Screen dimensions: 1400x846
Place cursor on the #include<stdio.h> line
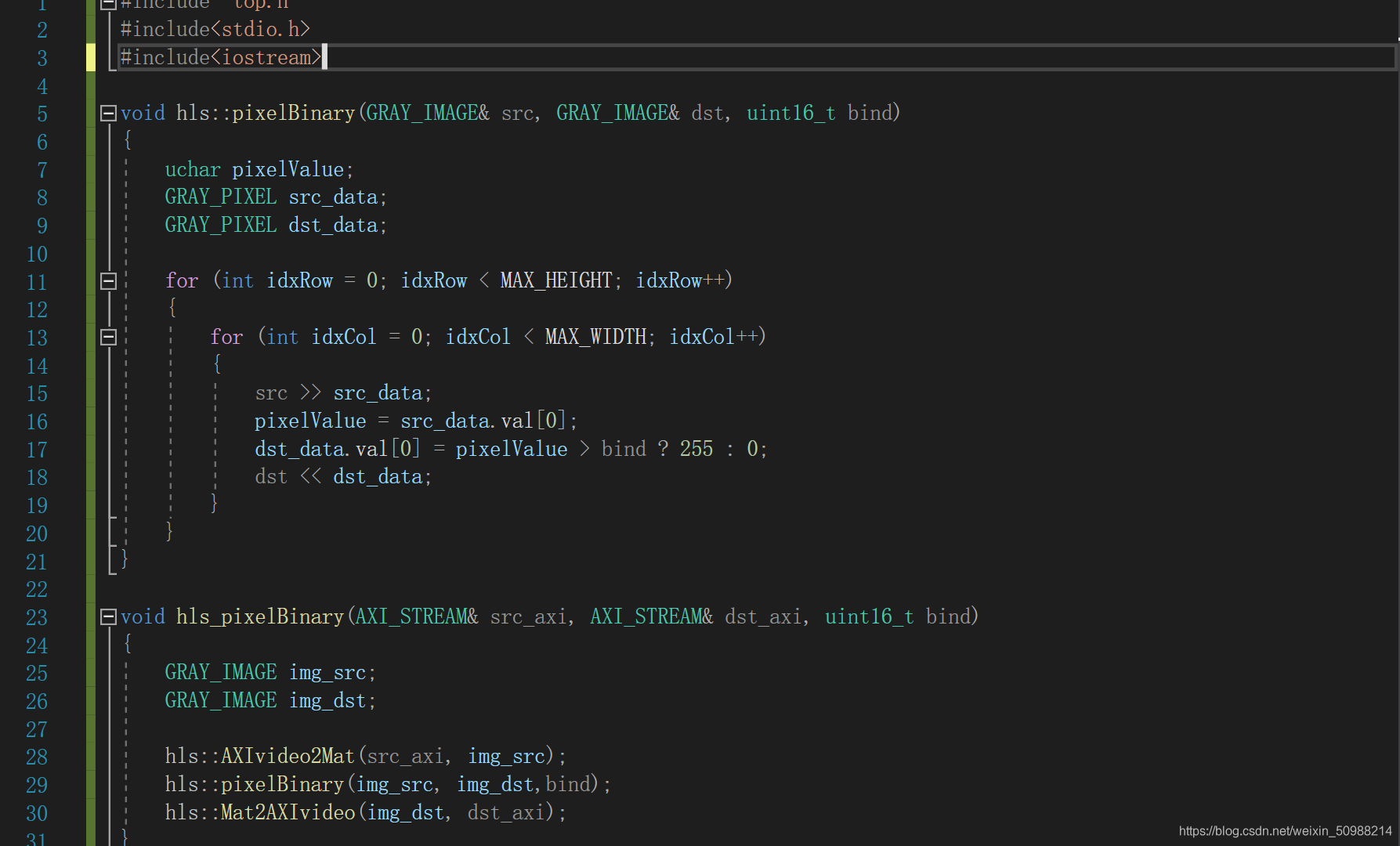(x=215, y=28)
